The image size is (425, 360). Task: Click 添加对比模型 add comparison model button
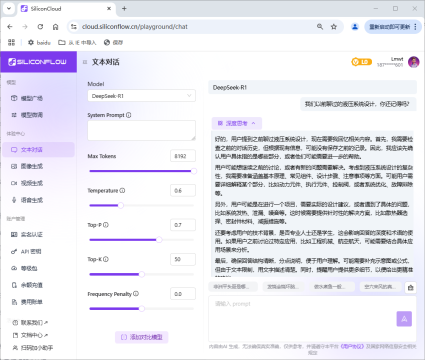tap(142, 337)
